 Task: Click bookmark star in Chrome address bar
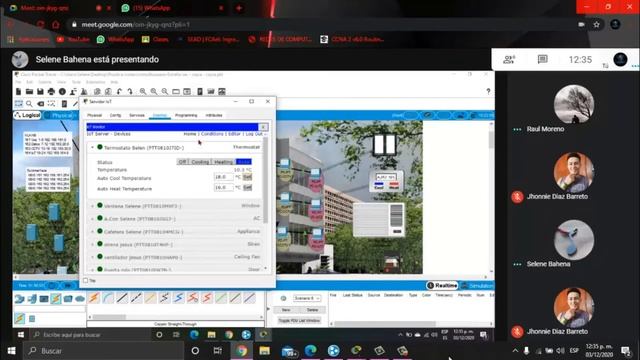point(596,24)
